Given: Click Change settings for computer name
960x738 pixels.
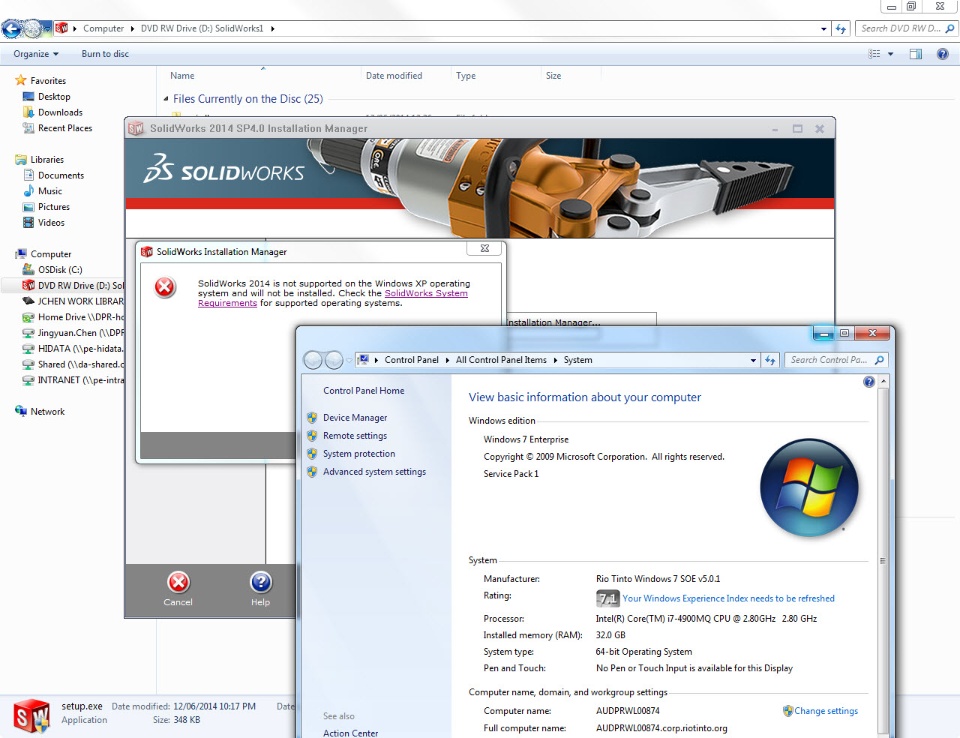Looking at the screenshot, I should point(826,711).
